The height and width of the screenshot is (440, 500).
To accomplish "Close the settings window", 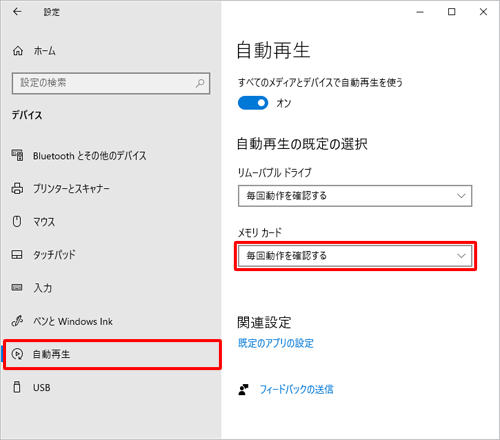I will pyautogui.click(x=483, y=12).
